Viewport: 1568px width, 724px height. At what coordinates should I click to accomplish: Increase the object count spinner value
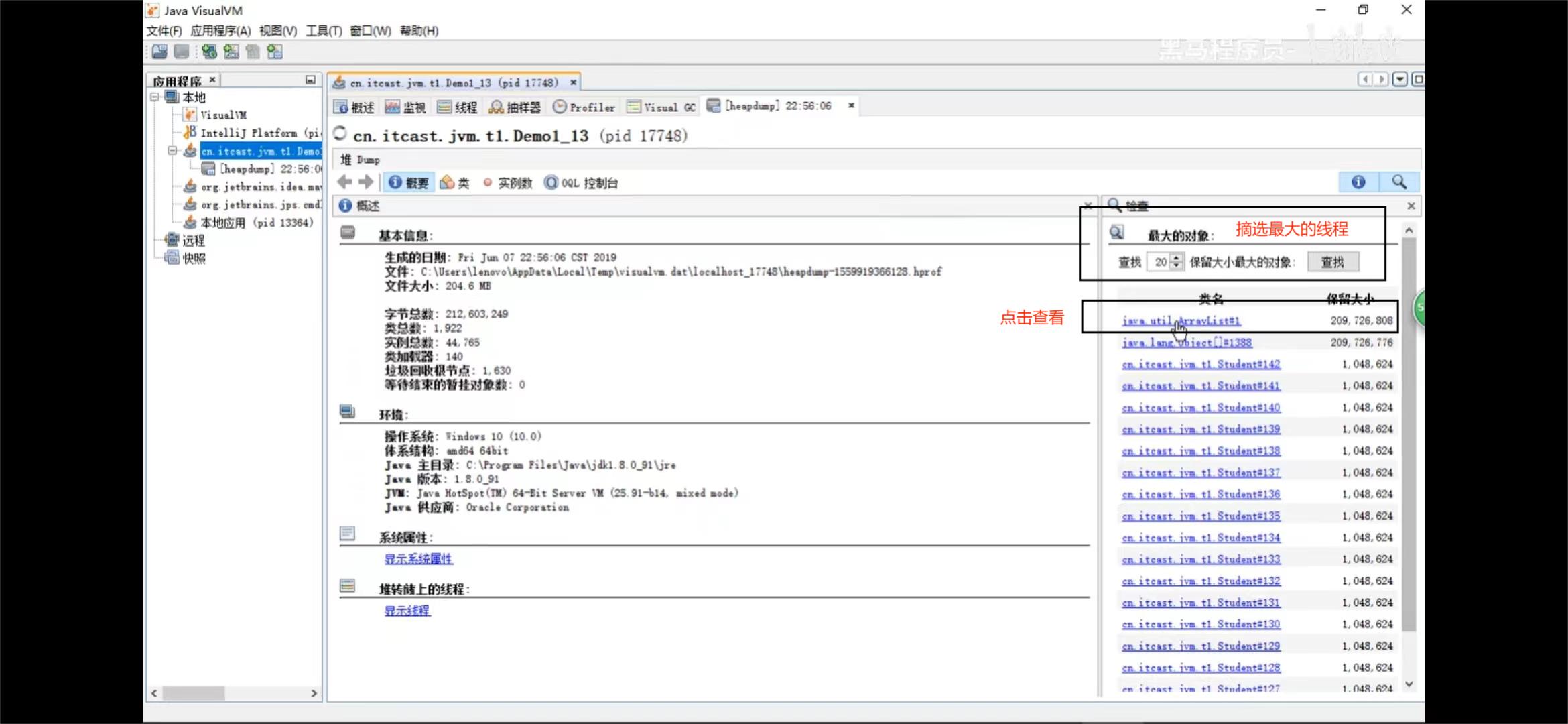point(1176,258)
